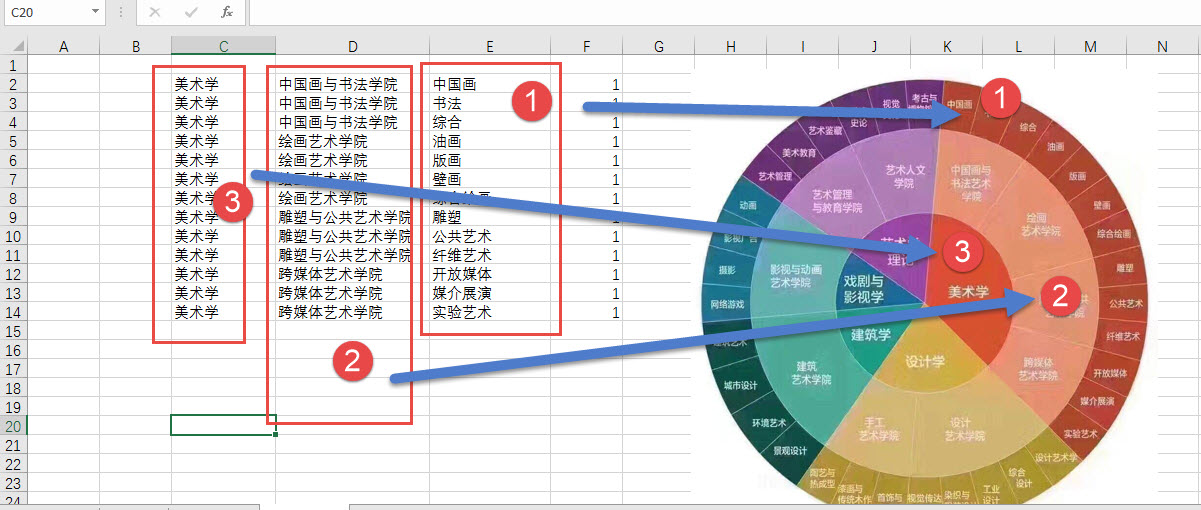This screenshot has height=510, width=1201.
Task: Select the value 1 in row 6
Action: pos(586,160)
